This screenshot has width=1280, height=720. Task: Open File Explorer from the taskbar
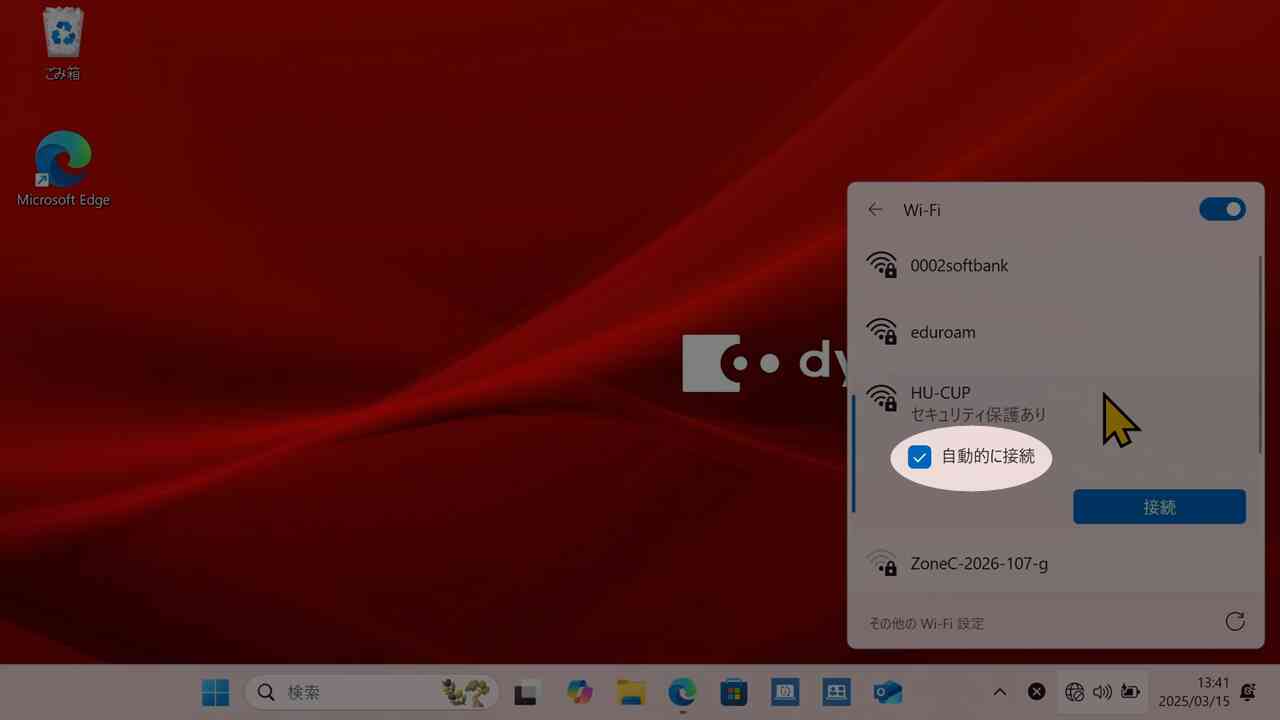[631, 692]
